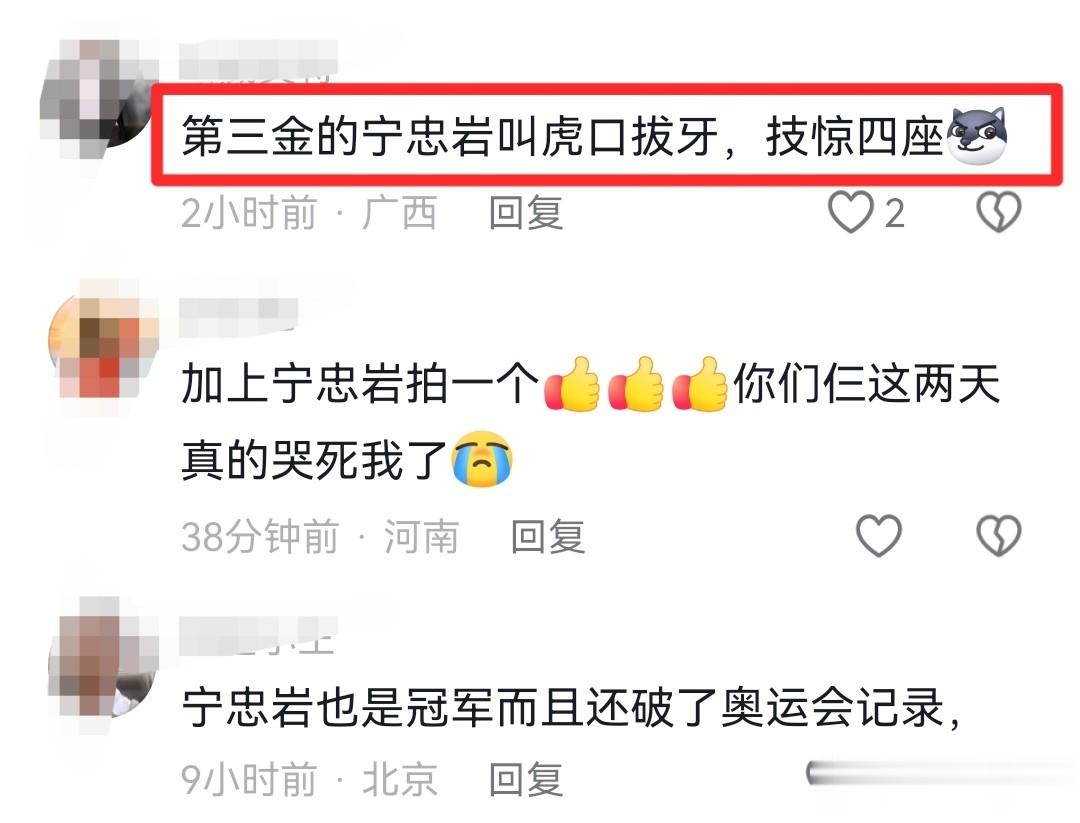Tap the 38分钟前 timestamp
The image size is (1080, 823).
(x=260, y=536)
